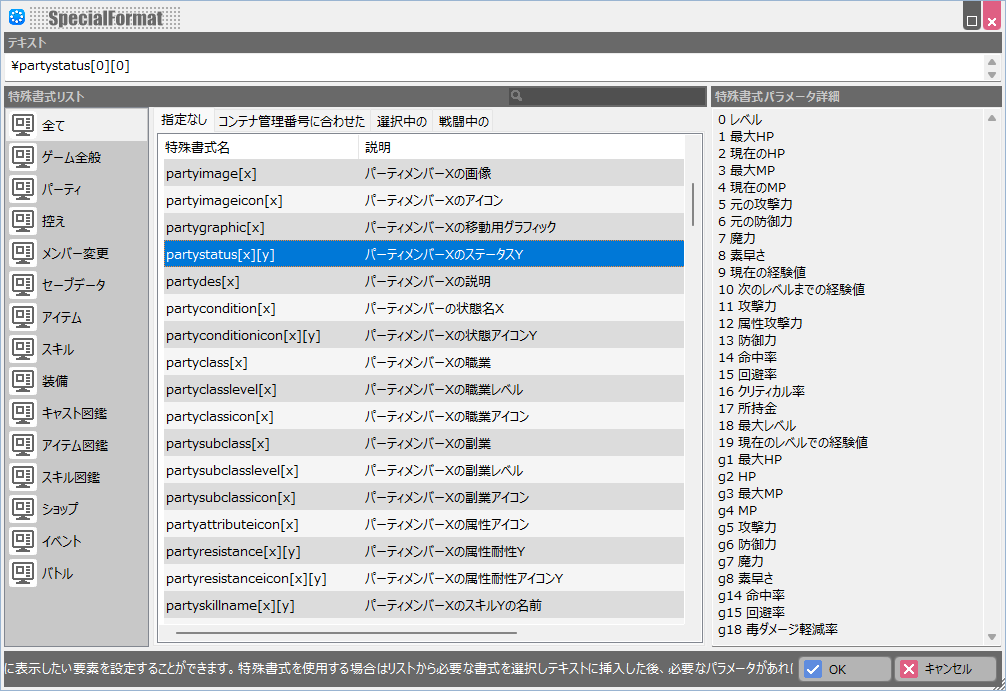
Task: Click the キャンセル button
Action: [x=946, y=669]
